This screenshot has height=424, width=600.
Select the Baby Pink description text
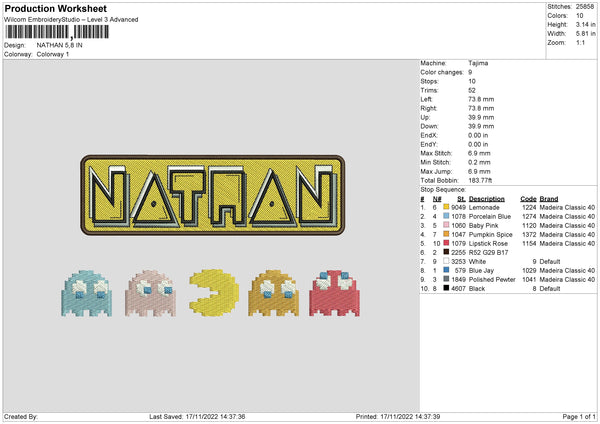[x=484, y=225]
